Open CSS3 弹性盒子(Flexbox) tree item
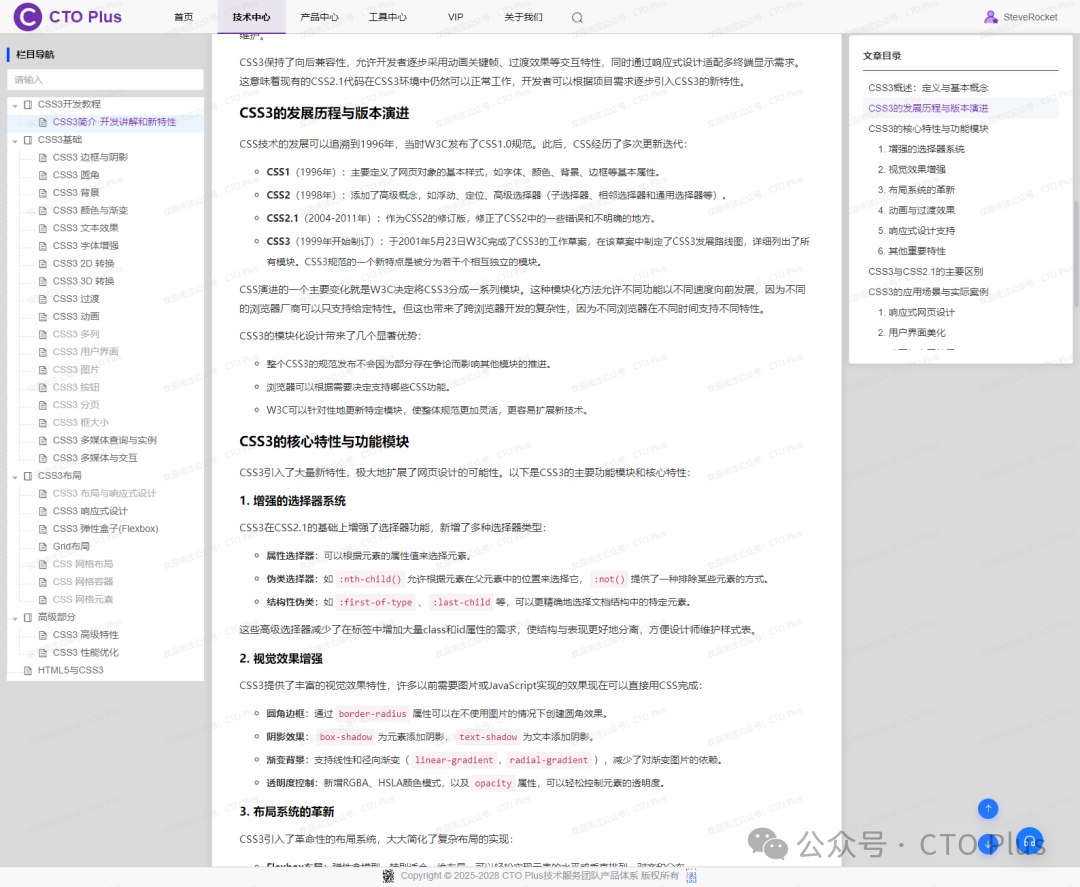The image size is (1080, 887). [105, 529]
